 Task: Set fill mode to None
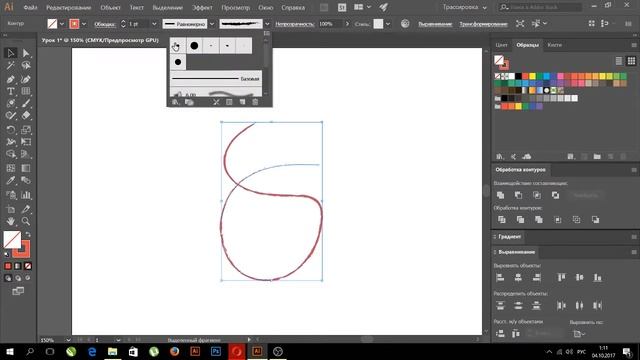[28, 266]
